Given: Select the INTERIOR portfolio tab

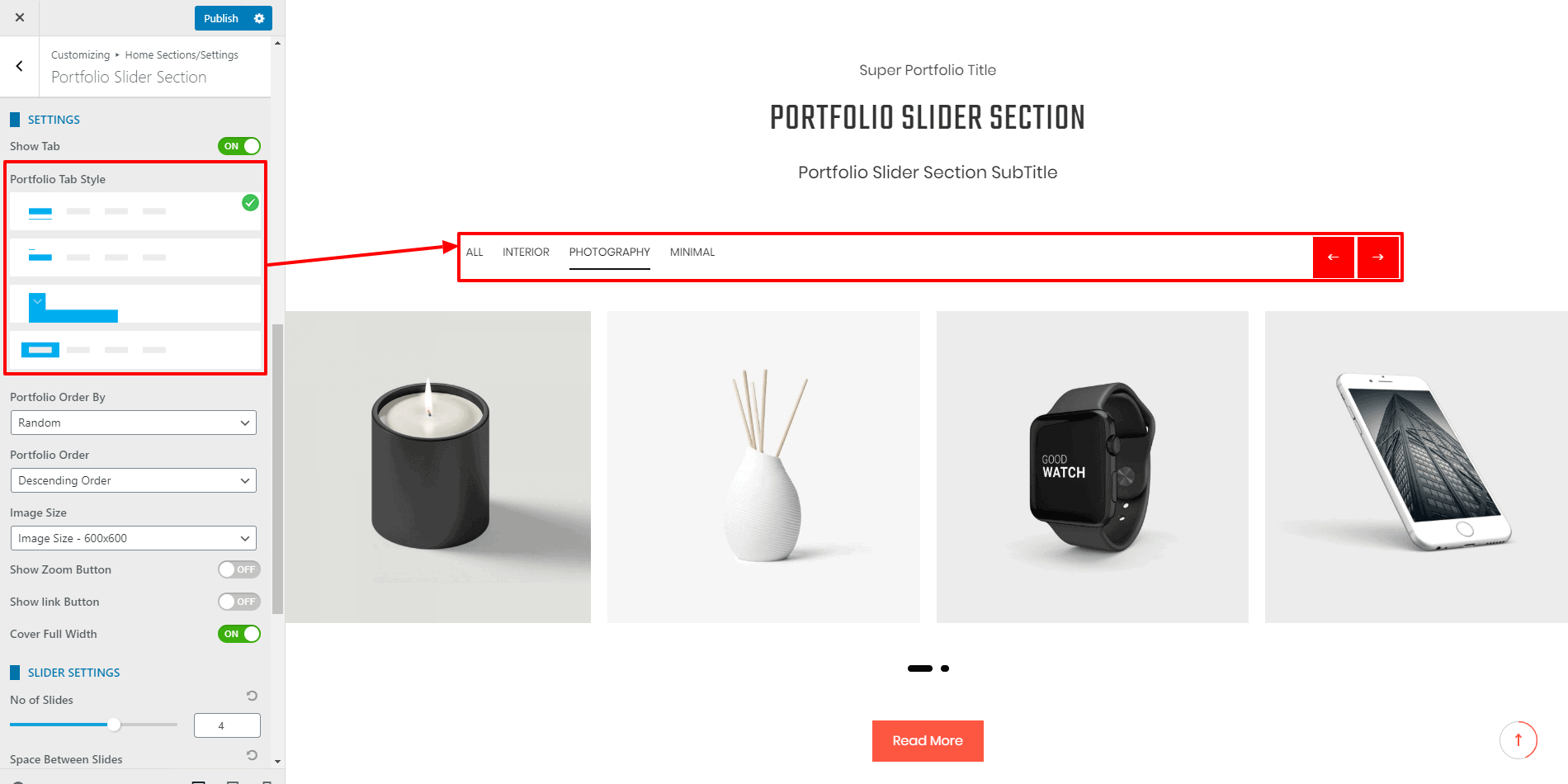Looking at the screenshot, I should (526, 253).
